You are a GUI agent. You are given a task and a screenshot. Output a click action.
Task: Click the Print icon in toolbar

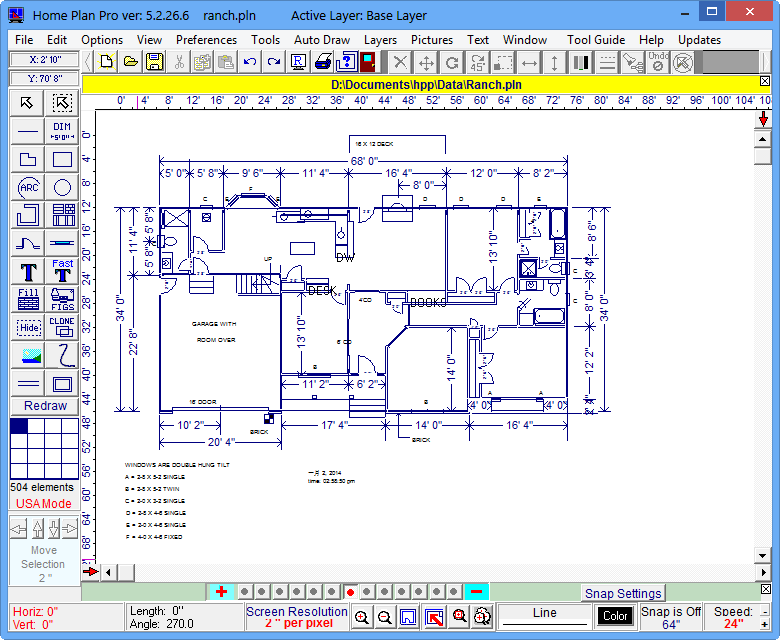323,62
